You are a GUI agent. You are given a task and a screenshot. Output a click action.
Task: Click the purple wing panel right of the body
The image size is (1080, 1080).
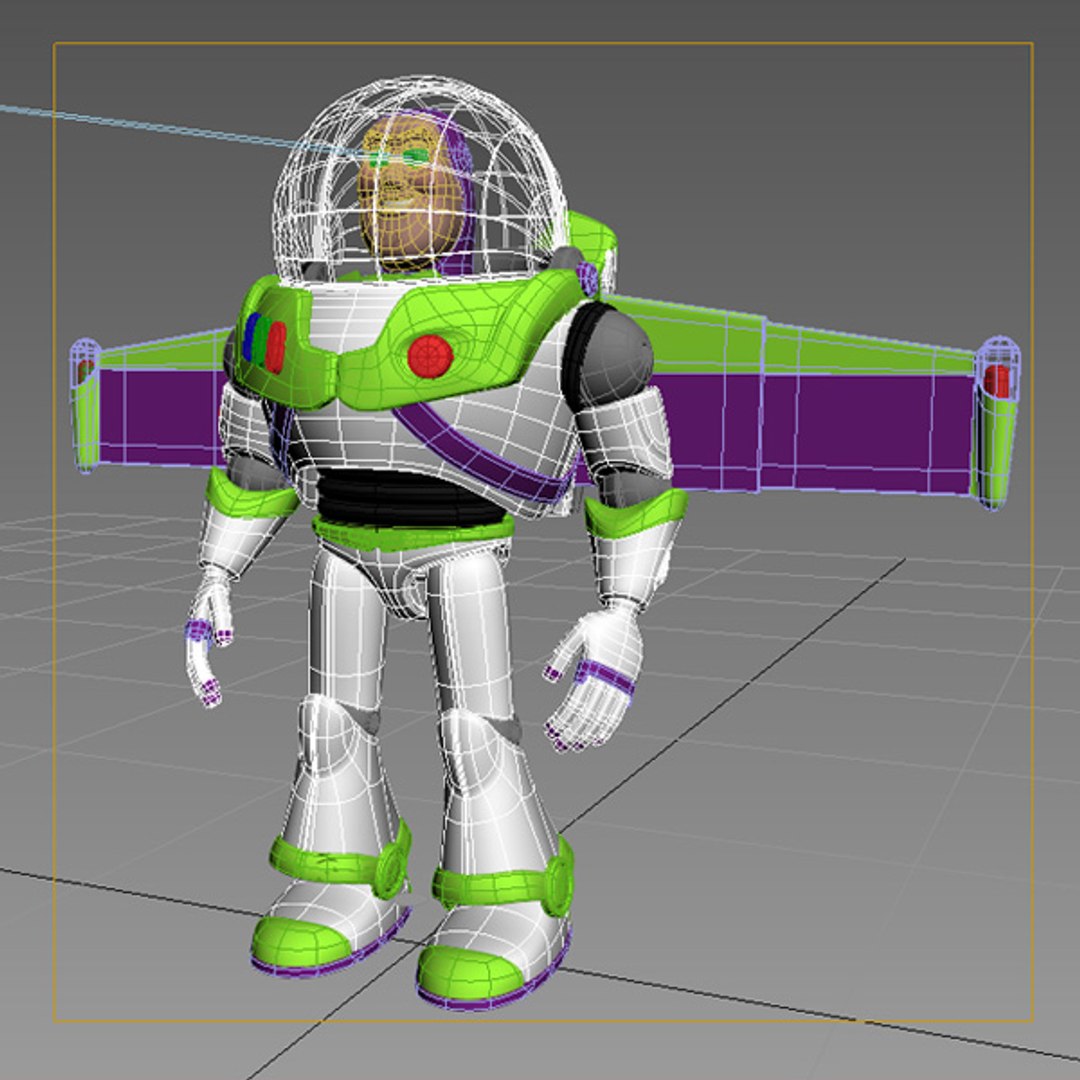pyautogui.click(x=813, y=434)
